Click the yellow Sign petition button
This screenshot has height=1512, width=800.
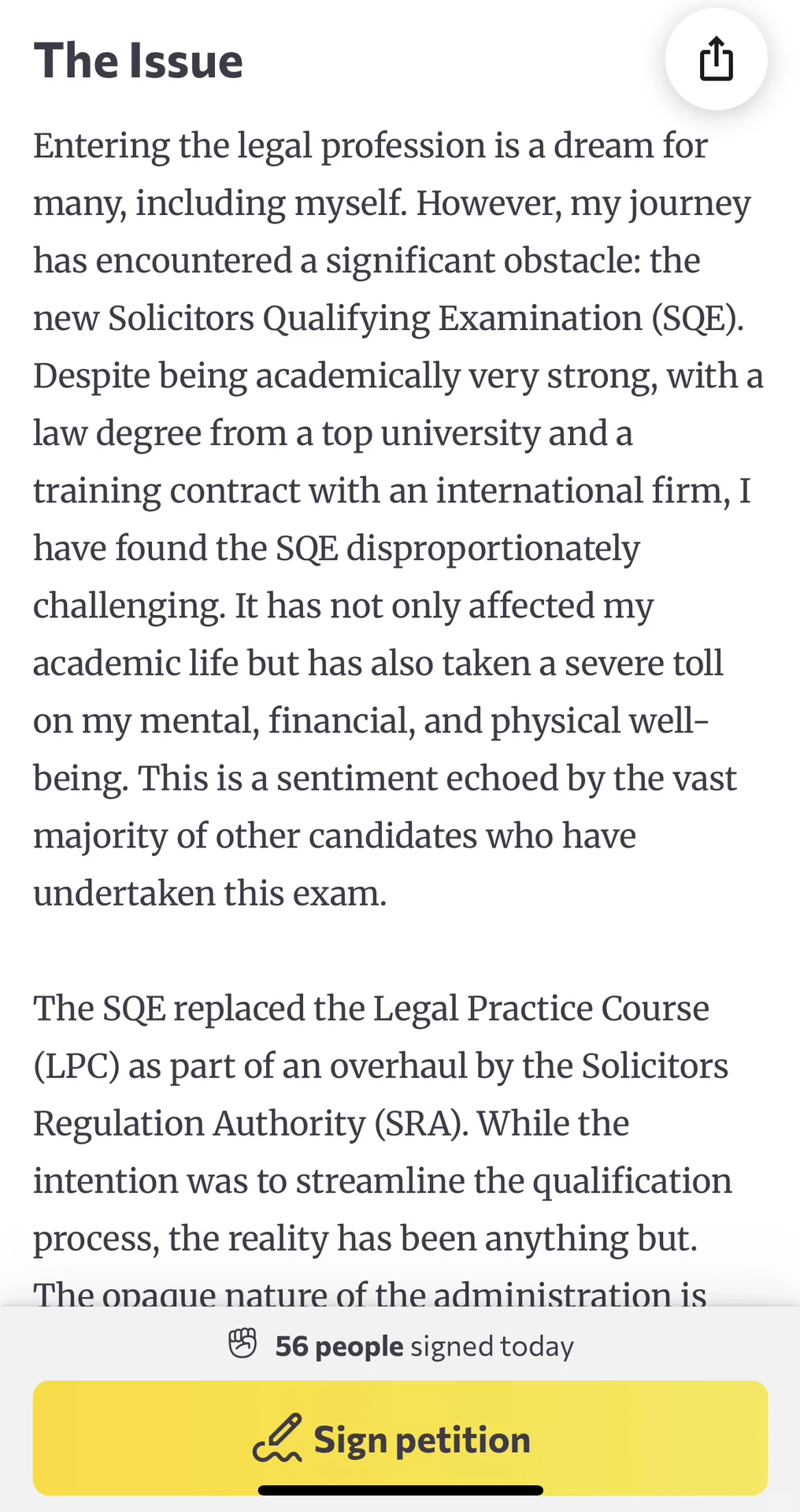400,1438
